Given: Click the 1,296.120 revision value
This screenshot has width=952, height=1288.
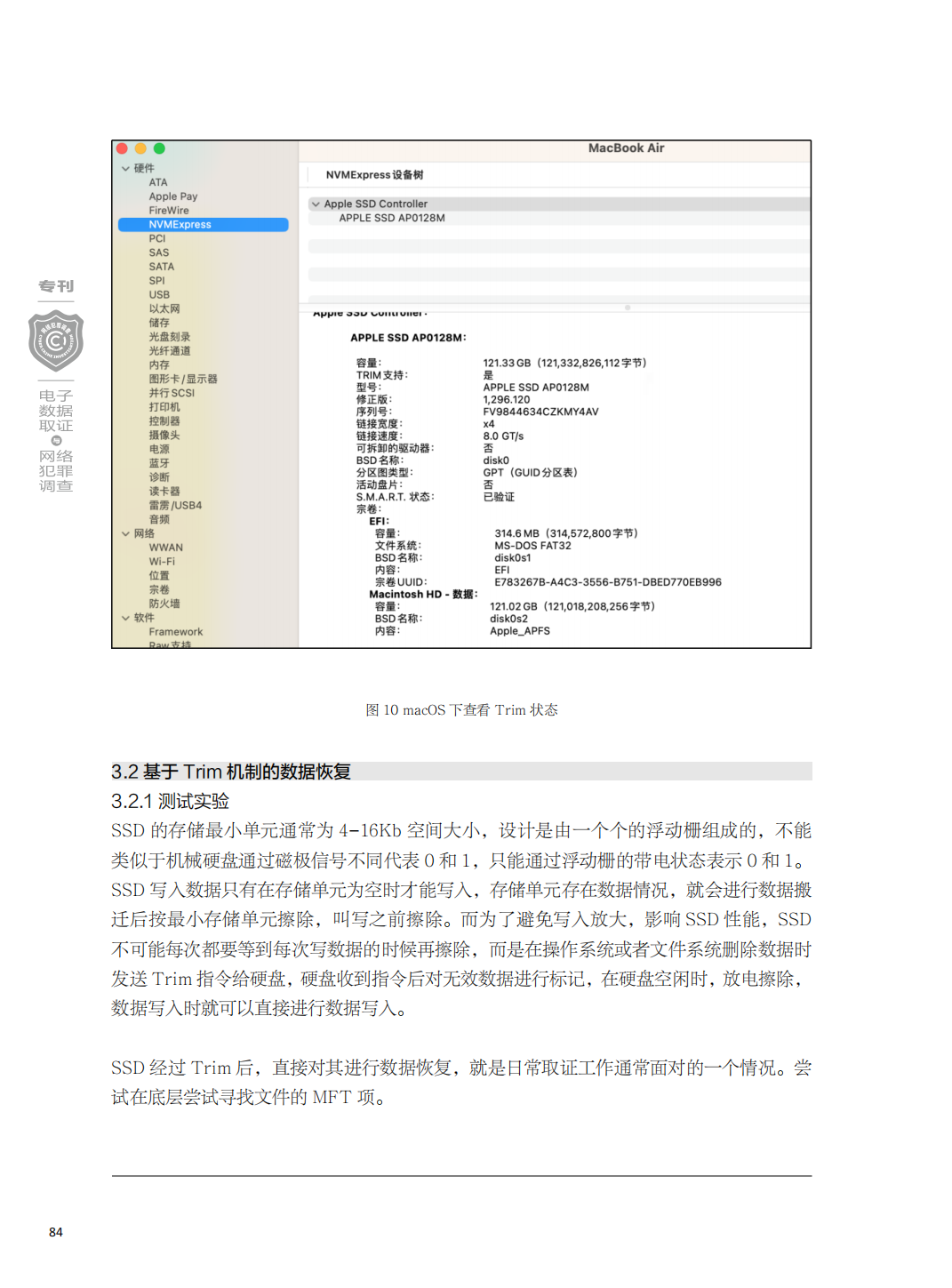Looking at the screenshot, I should coord(507,400).
